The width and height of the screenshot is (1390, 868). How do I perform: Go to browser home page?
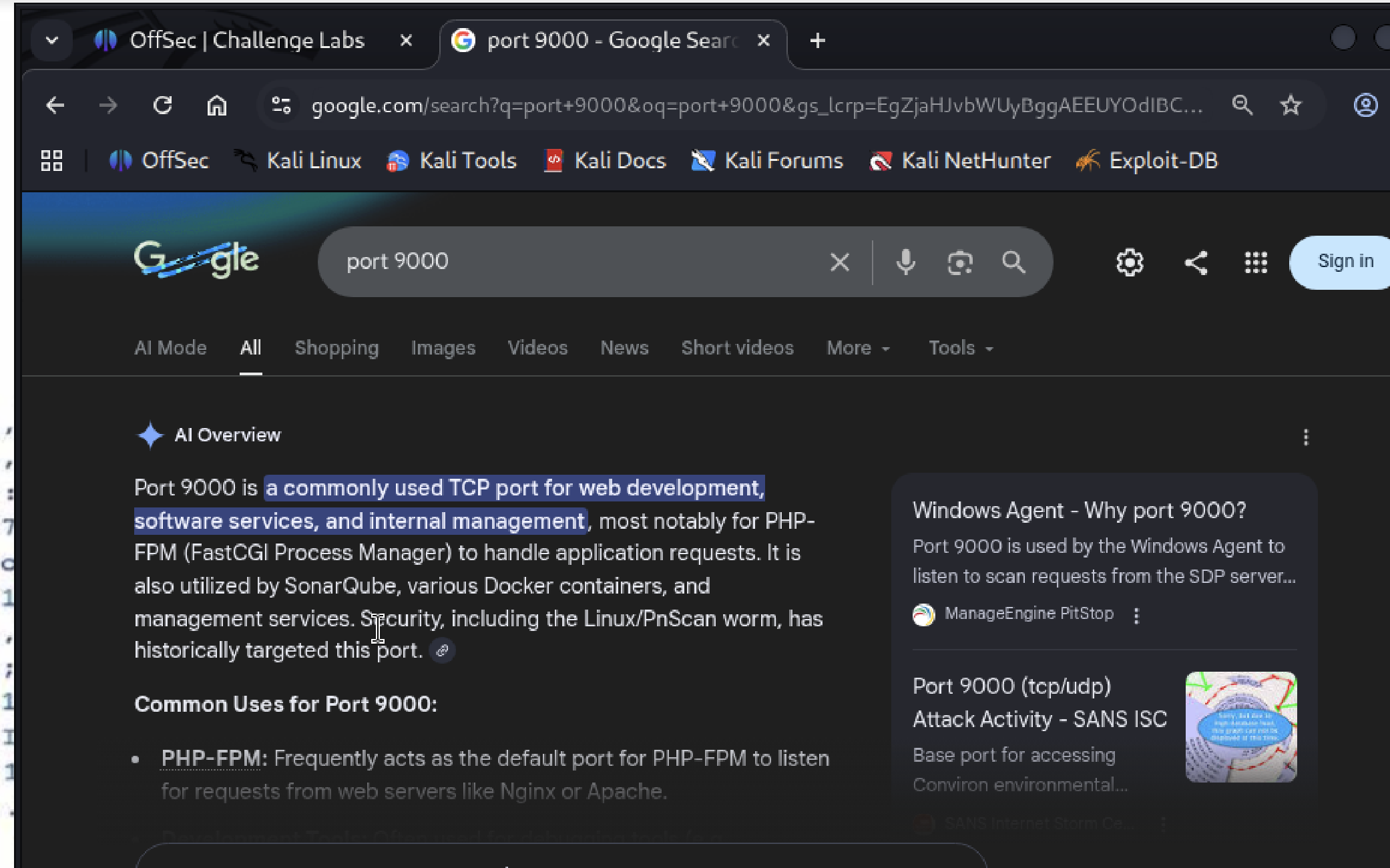pyautogui.click(x=216, y=105)
